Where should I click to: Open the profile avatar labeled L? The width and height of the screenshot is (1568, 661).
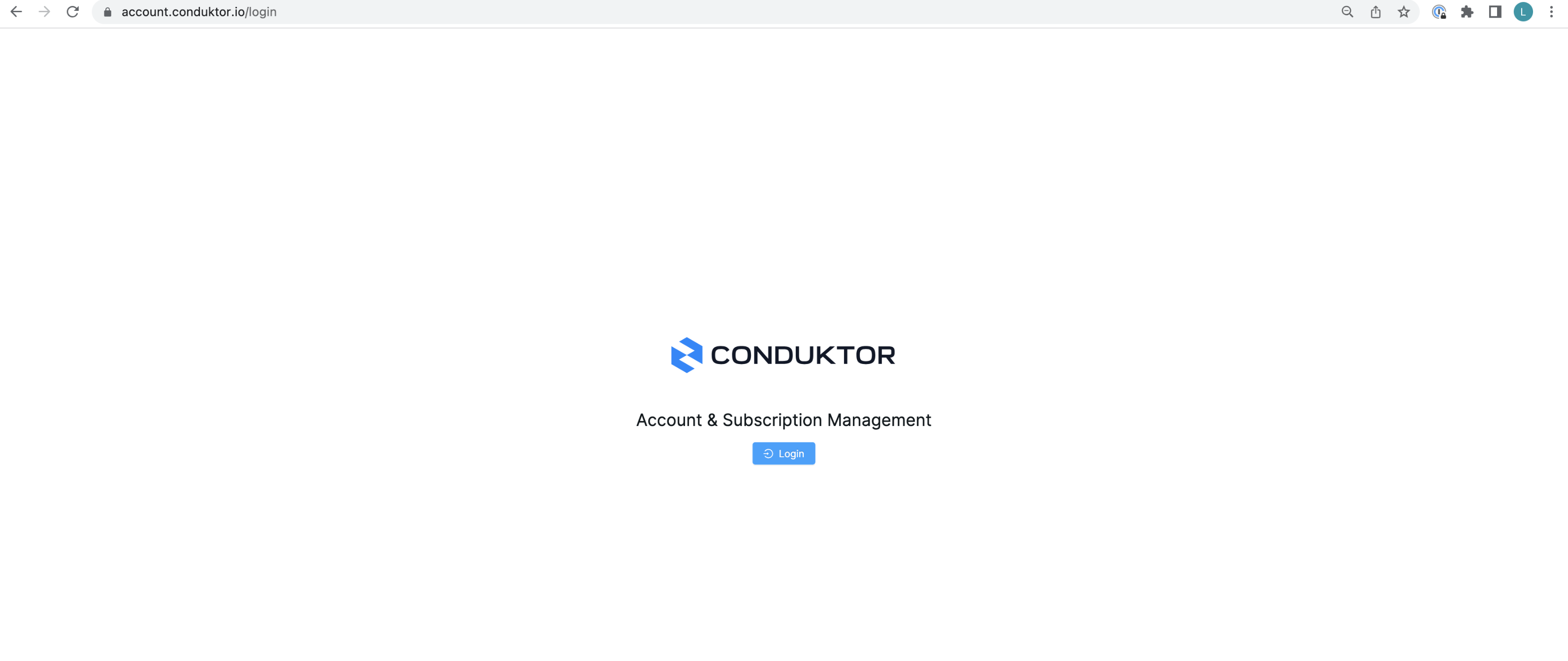point(1523,11)
